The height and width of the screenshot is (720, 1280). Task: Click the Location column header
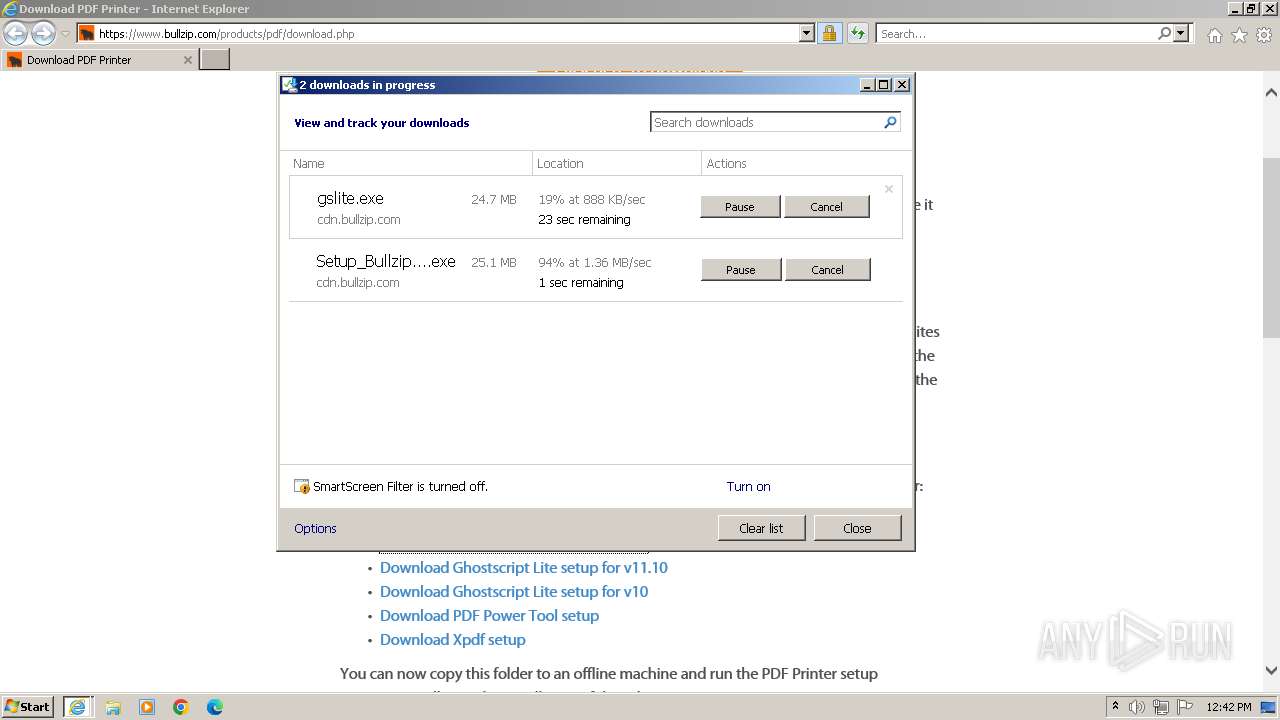[x=617, y=163]
